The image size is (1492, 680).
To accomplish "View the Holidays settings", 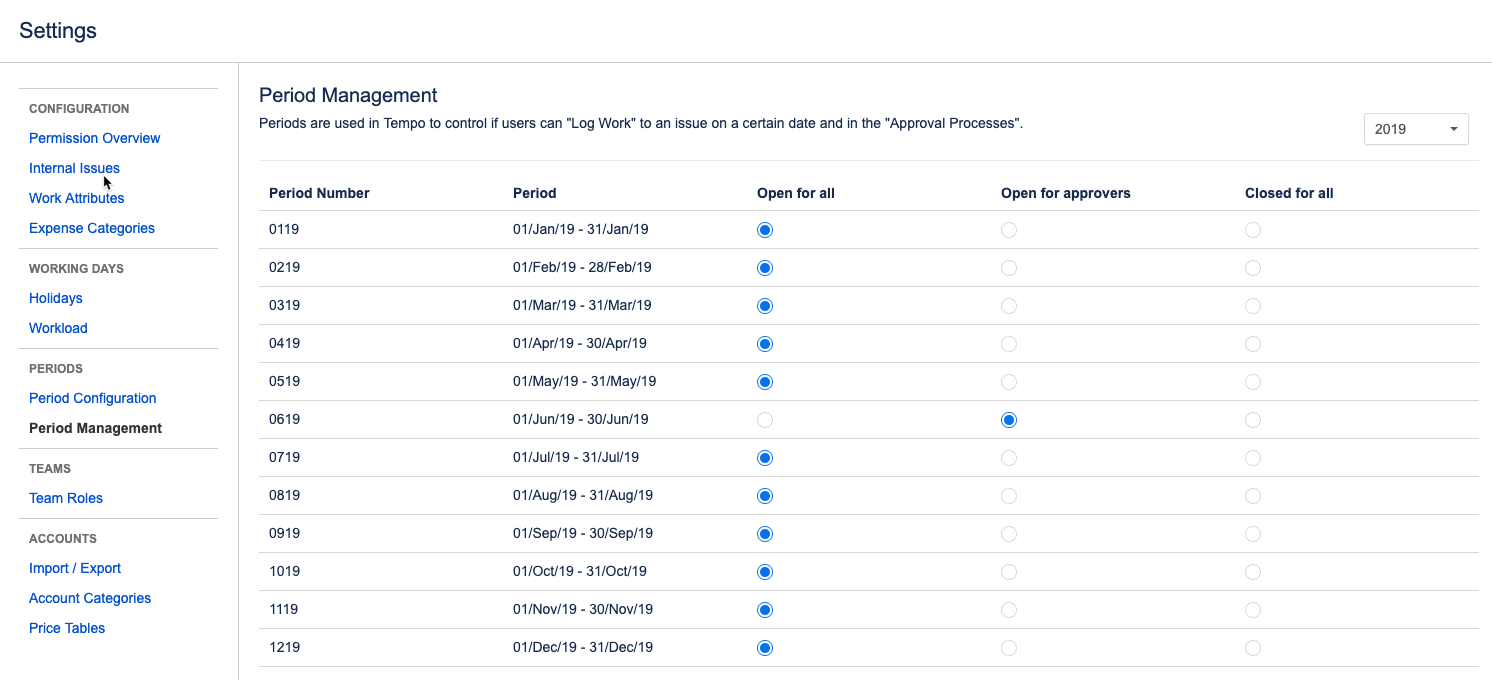I will click(55, 298).
